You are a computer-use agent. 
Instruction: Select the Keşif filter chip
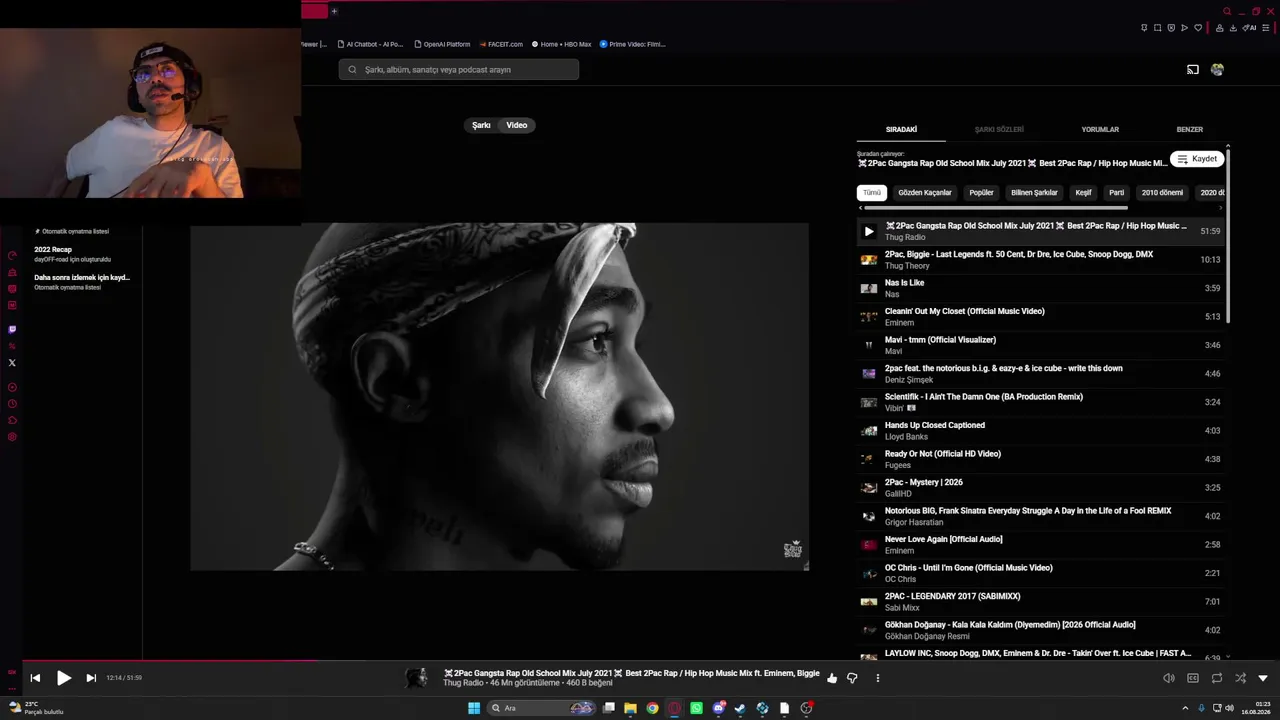click(x=1083, y=192)
